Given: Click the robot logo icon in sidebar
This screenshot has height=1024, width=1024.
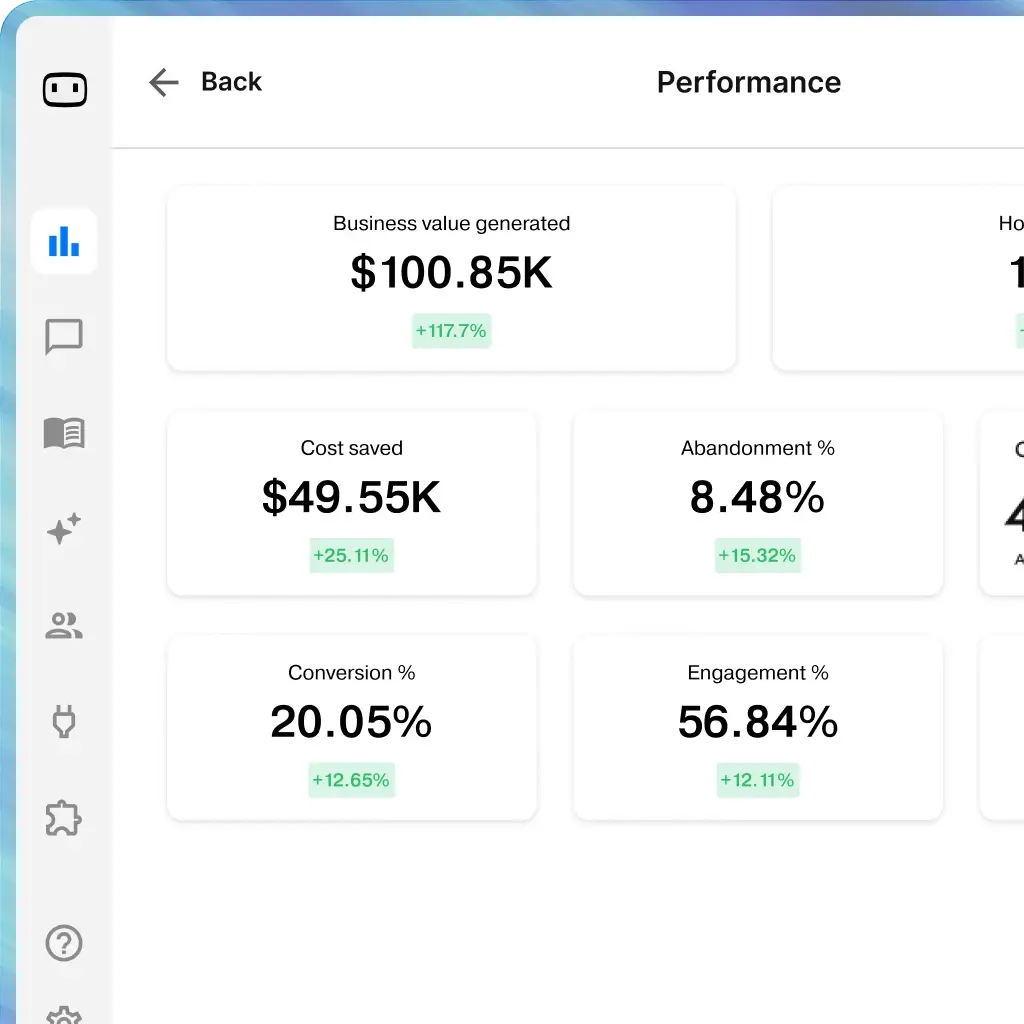Looking at the screenshot, I should pyautogui.click(x=64, y=90).
